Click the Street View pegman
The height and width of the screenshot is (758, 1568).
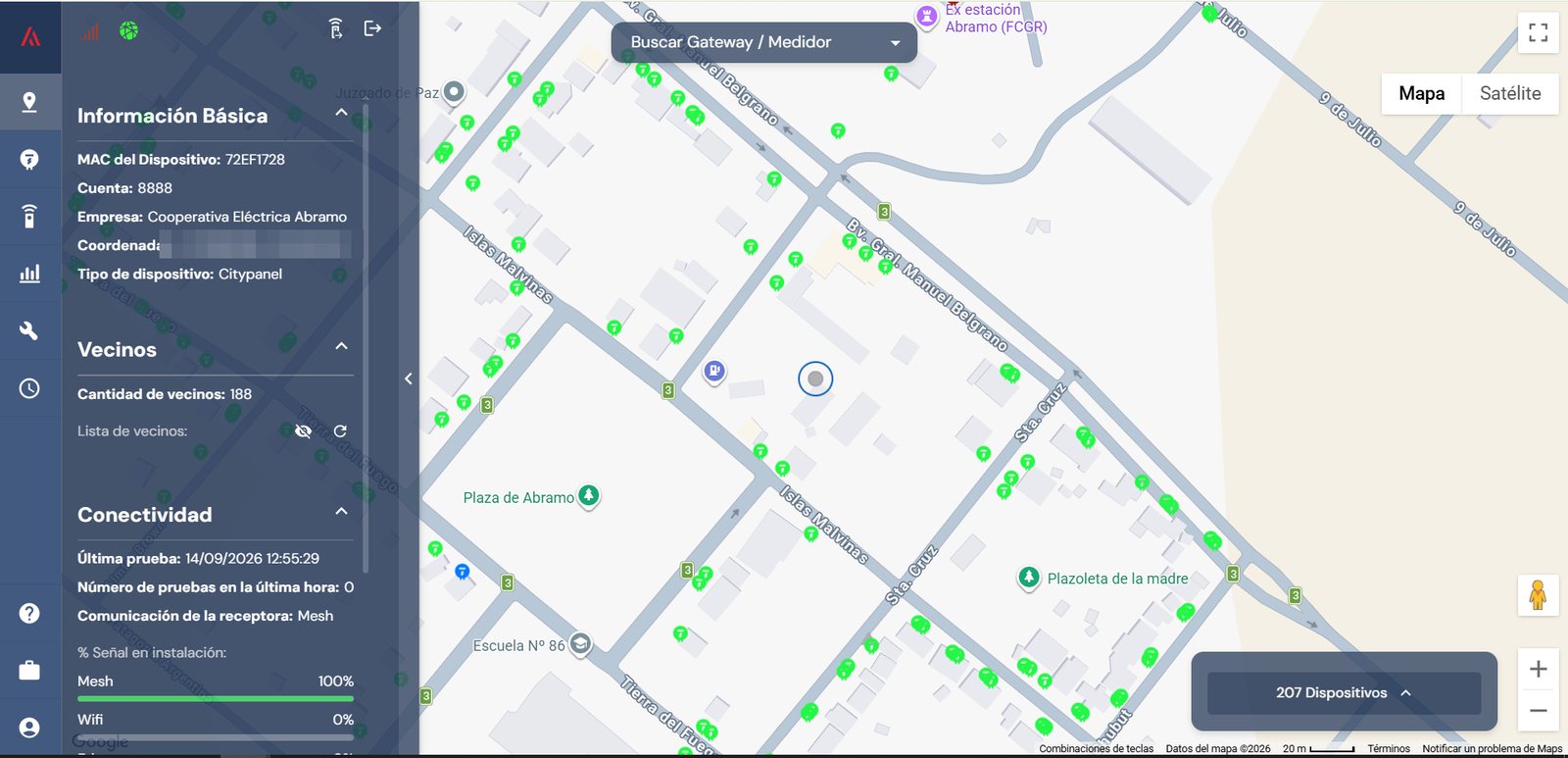point(1539,595)
